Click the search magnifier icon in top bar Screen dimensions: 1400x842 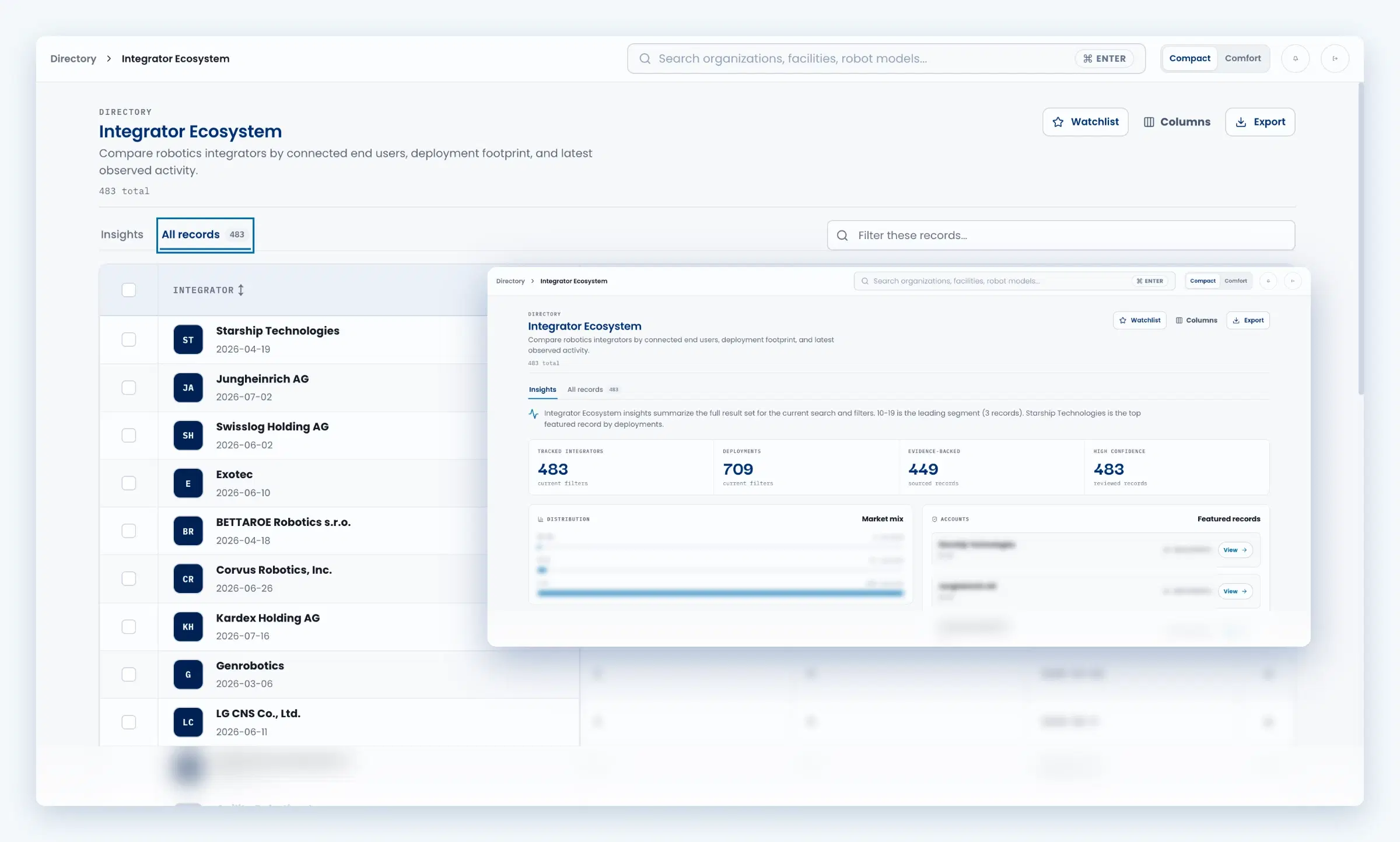[x=645, y=58]
